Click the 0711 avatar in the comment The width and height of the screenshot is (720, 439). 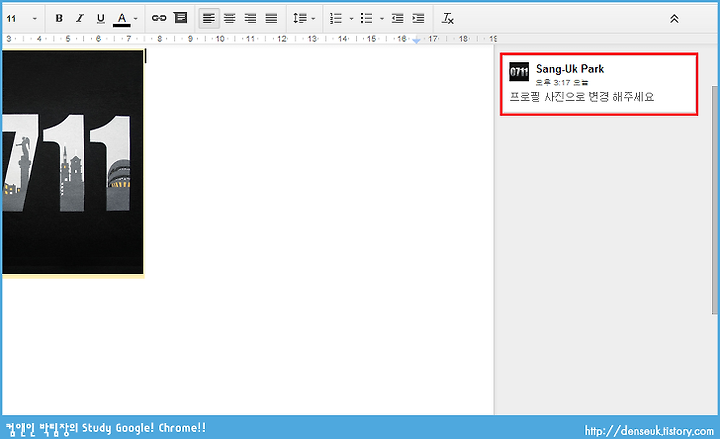pos(519,72)
